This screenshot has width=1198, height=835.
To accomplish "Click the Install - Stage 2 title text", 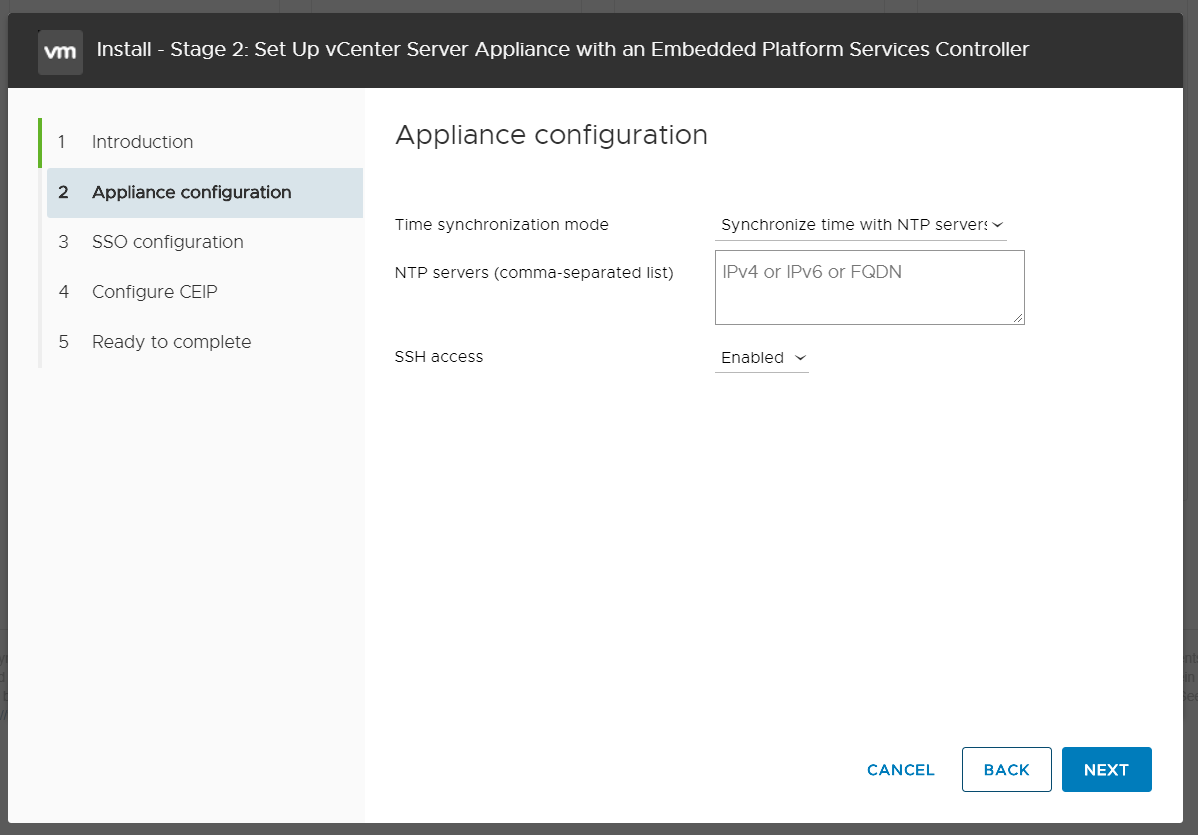I will coord(562,49).
